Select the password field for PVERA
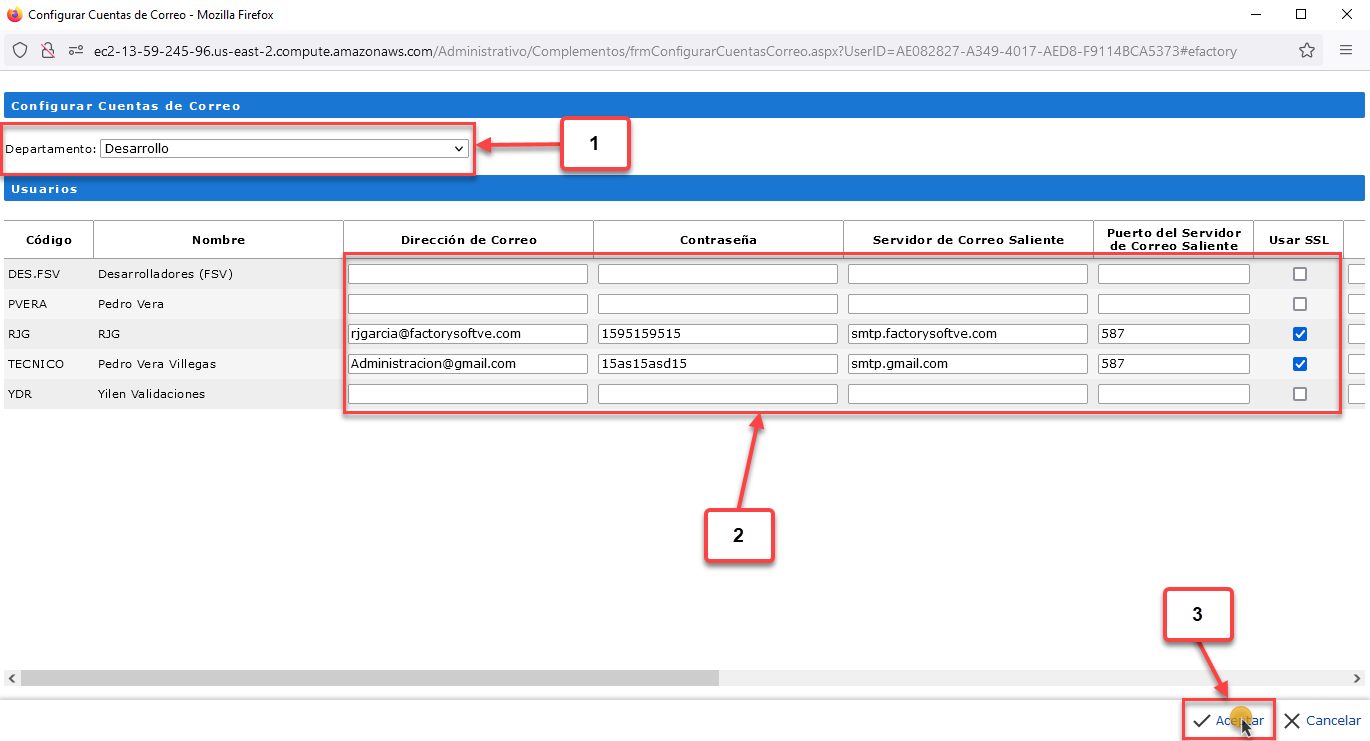Image resolution: width=1370 pixels, height=741 pixels. (718, 304)
